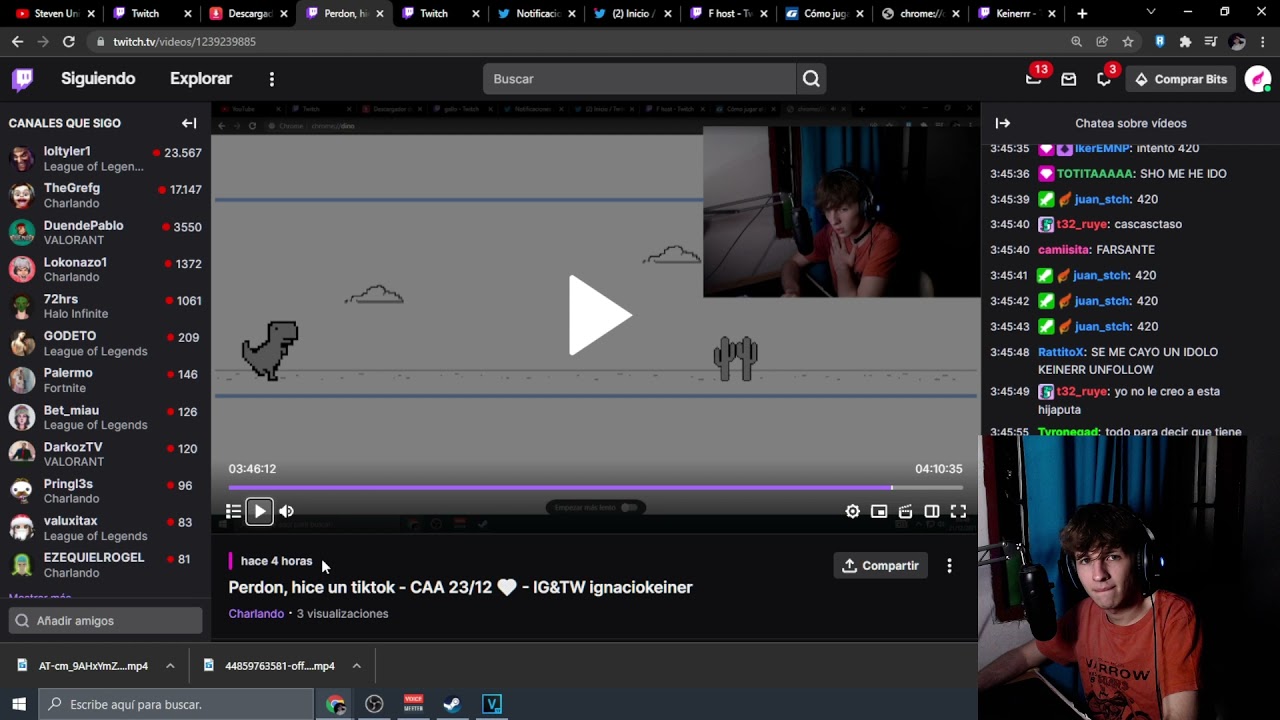This screenshot has height=720, width=1280.
Task: Open notifications bell with 3 badge
Action: (1104, 79)
